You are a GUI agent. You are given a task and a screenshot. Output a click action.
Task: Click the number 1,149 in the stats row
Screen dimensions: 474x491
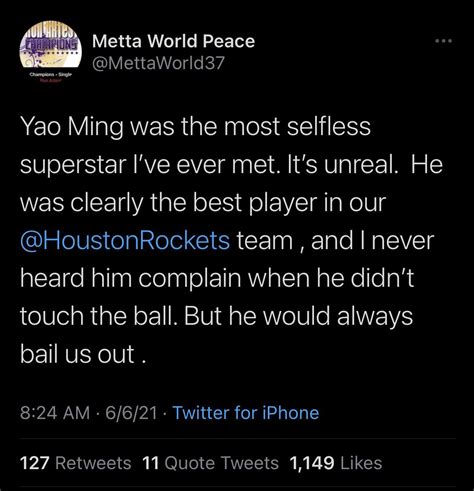click(312, 463)
